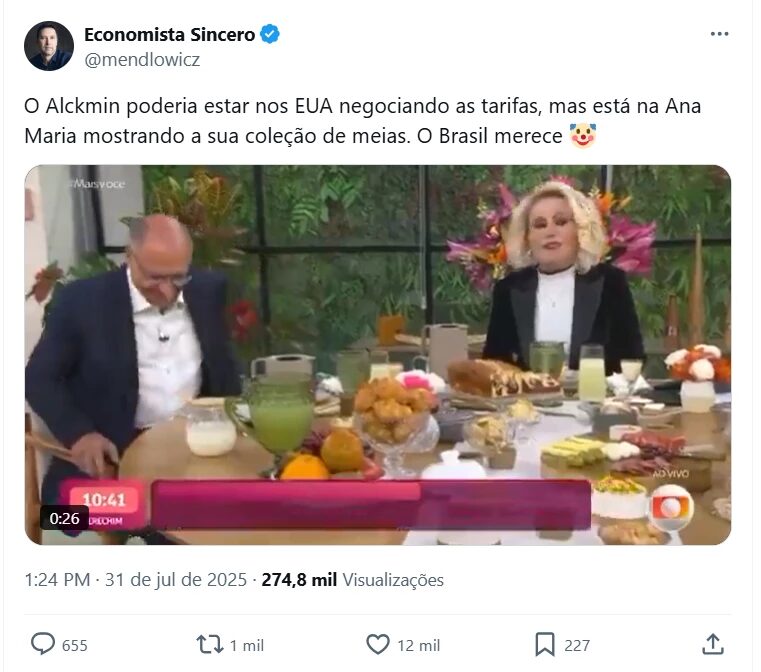The height and width of the screenshot is (672, 761).
Task: Click the 12 mil likes count
Action: click(x=418, y=645)
